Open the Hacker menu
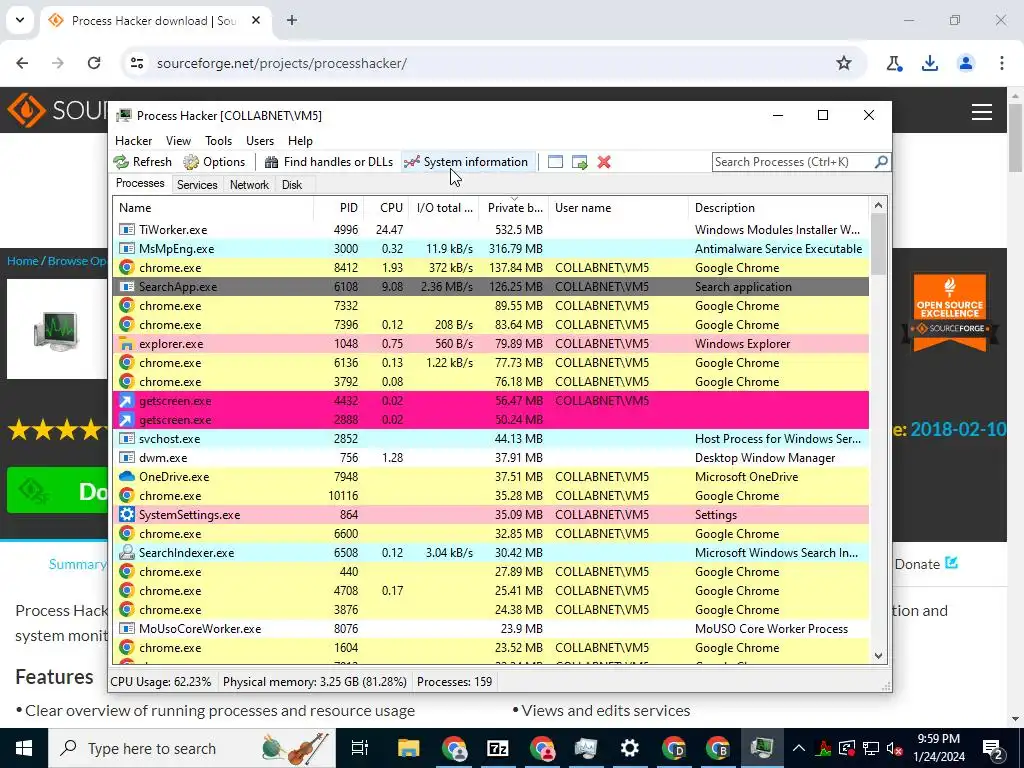1024x768 pixels. (x=133, y=140)
